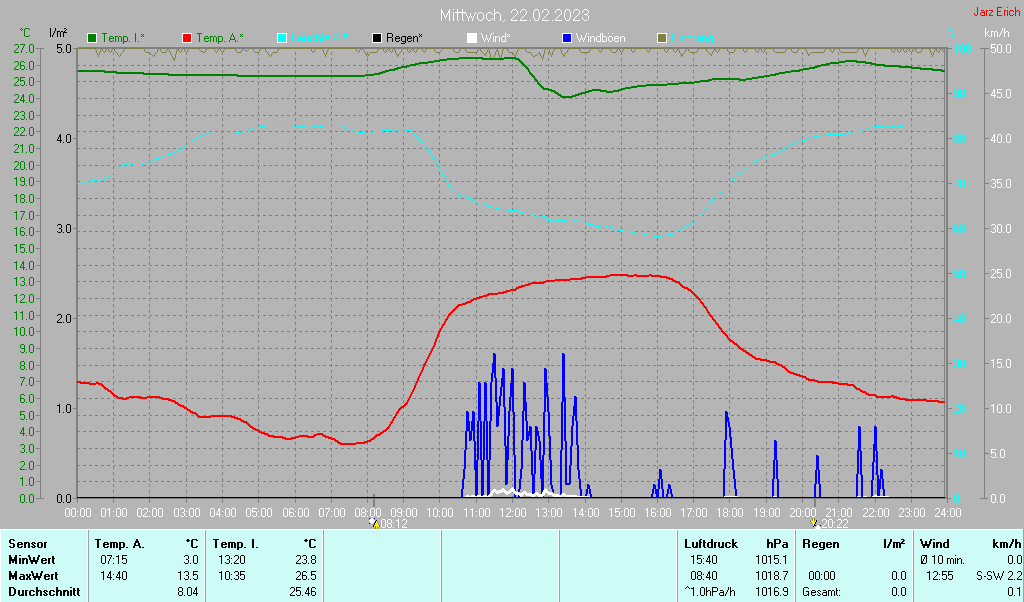Click the Wind* legend label
1024x602 pixels.
[x=496, y=39]
